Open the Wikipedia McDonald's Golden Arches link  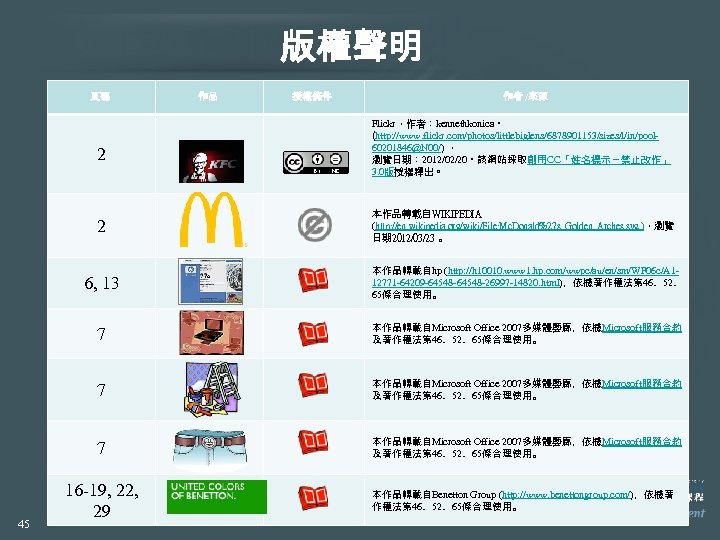tap(509, 226)
